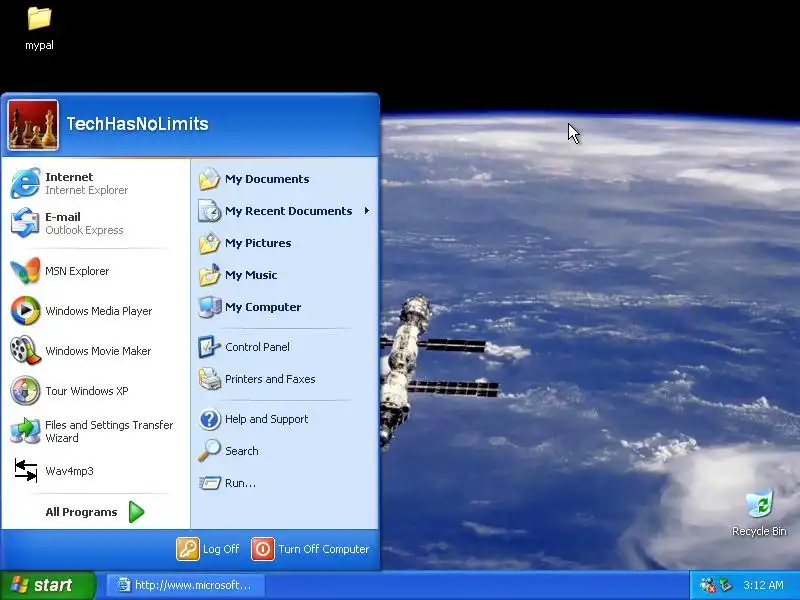Click the My Pictures label
The height and width of the screenshot is (600, 800).
point(258,243)
